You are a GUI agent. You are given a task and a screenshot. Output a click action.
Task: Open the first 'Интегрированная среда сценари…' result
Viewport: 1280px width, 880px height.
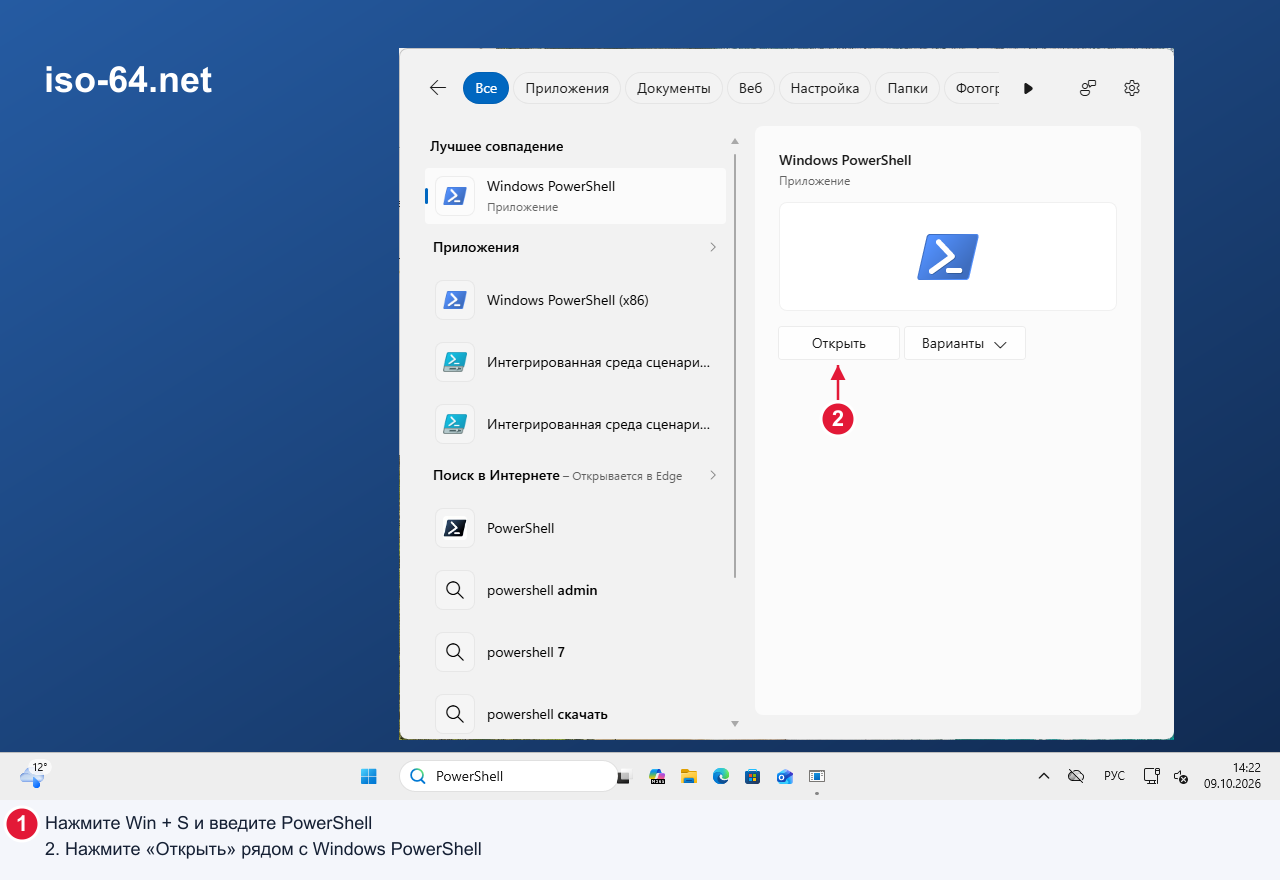coord(576,362)
